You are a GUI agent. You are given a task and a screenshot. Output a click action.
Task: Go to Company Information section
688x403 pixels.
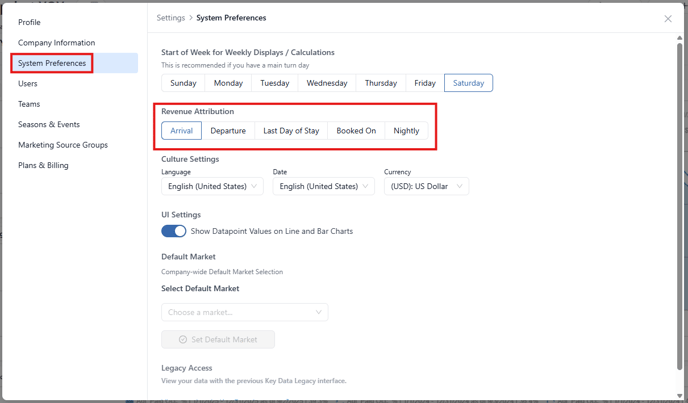coord(57,43)
